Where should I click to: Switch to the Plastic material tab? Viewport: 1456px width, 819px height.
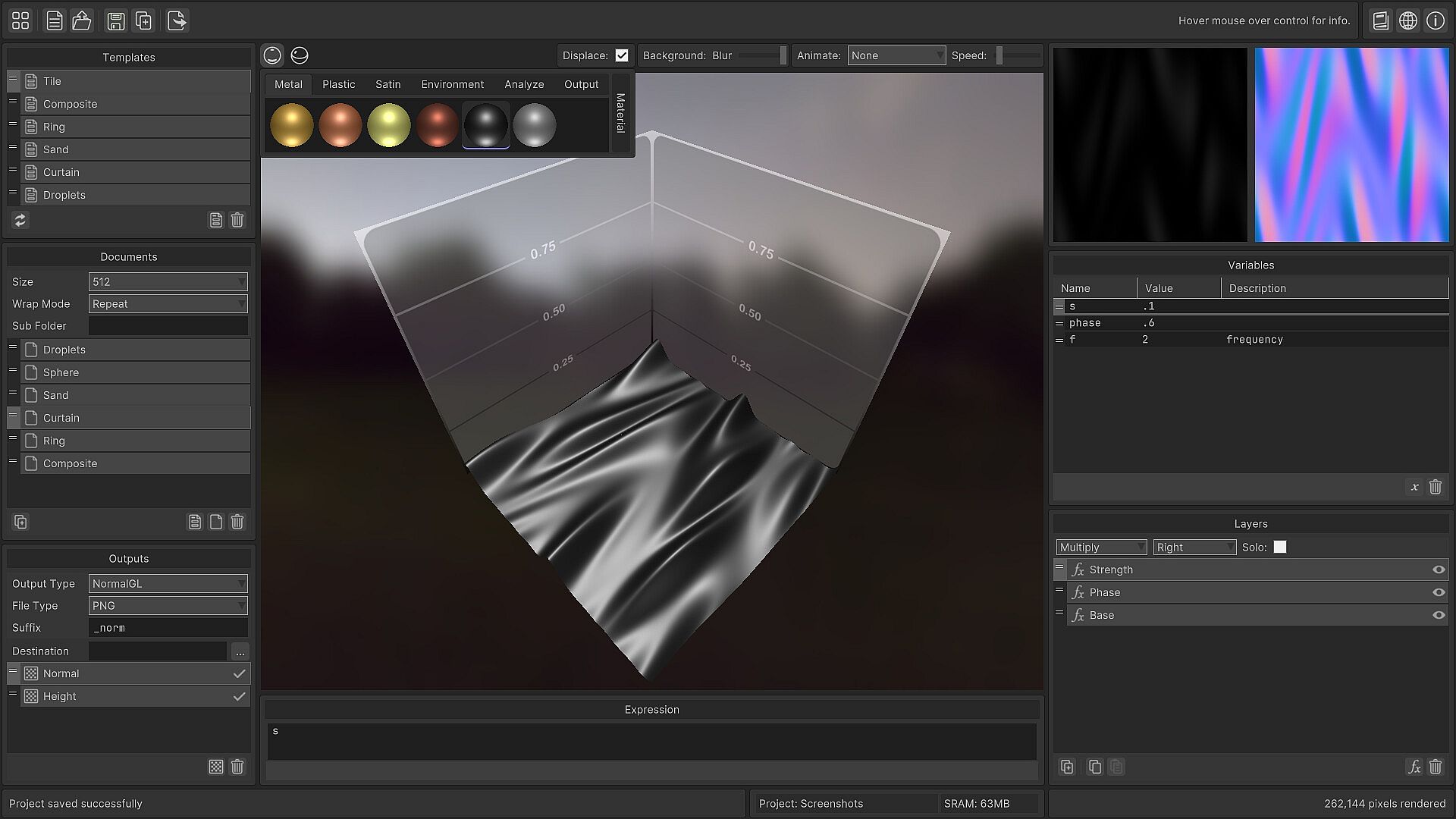tap(338, 84)
